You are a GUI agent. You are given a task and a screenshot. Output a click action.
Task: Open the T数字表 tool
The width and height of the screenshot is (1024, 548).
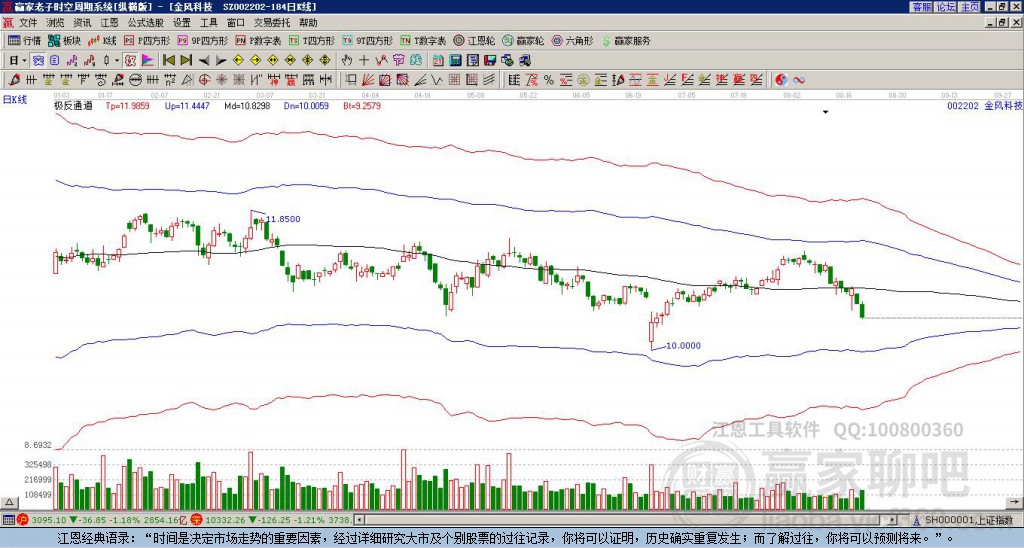click(423, 40)
